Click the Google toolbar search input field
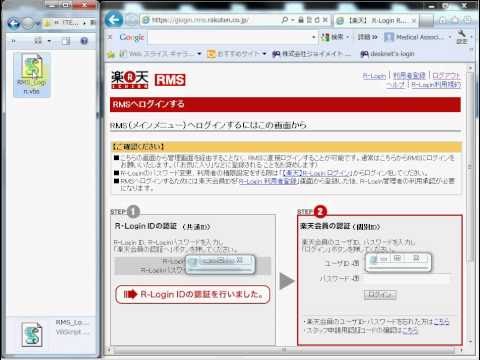The width and height of the screenshot is (480, 360). [x=230, y=37]
